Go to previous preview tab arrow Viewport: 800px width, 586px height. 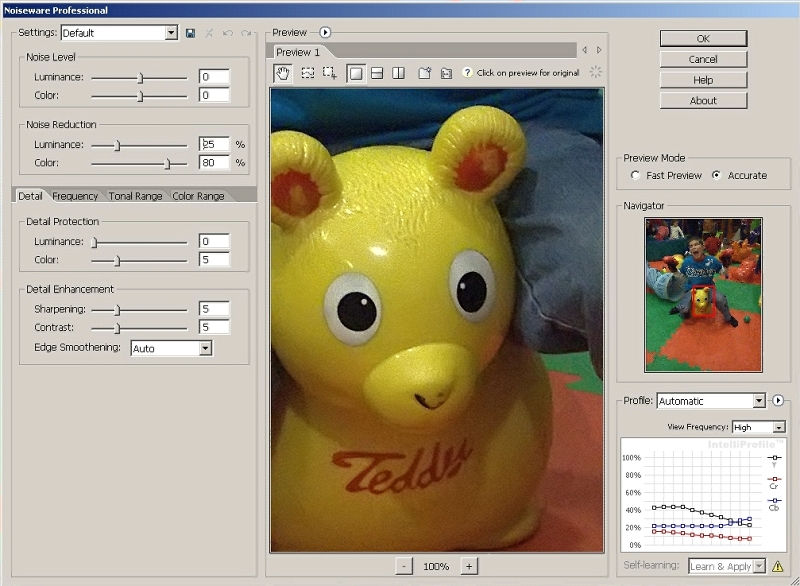pos(585,49)
